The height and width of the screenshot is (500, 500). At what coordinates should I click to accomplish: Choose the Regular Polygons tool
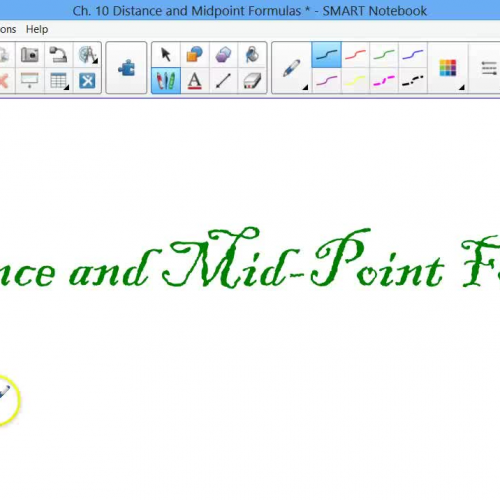[x=223, y=54]
